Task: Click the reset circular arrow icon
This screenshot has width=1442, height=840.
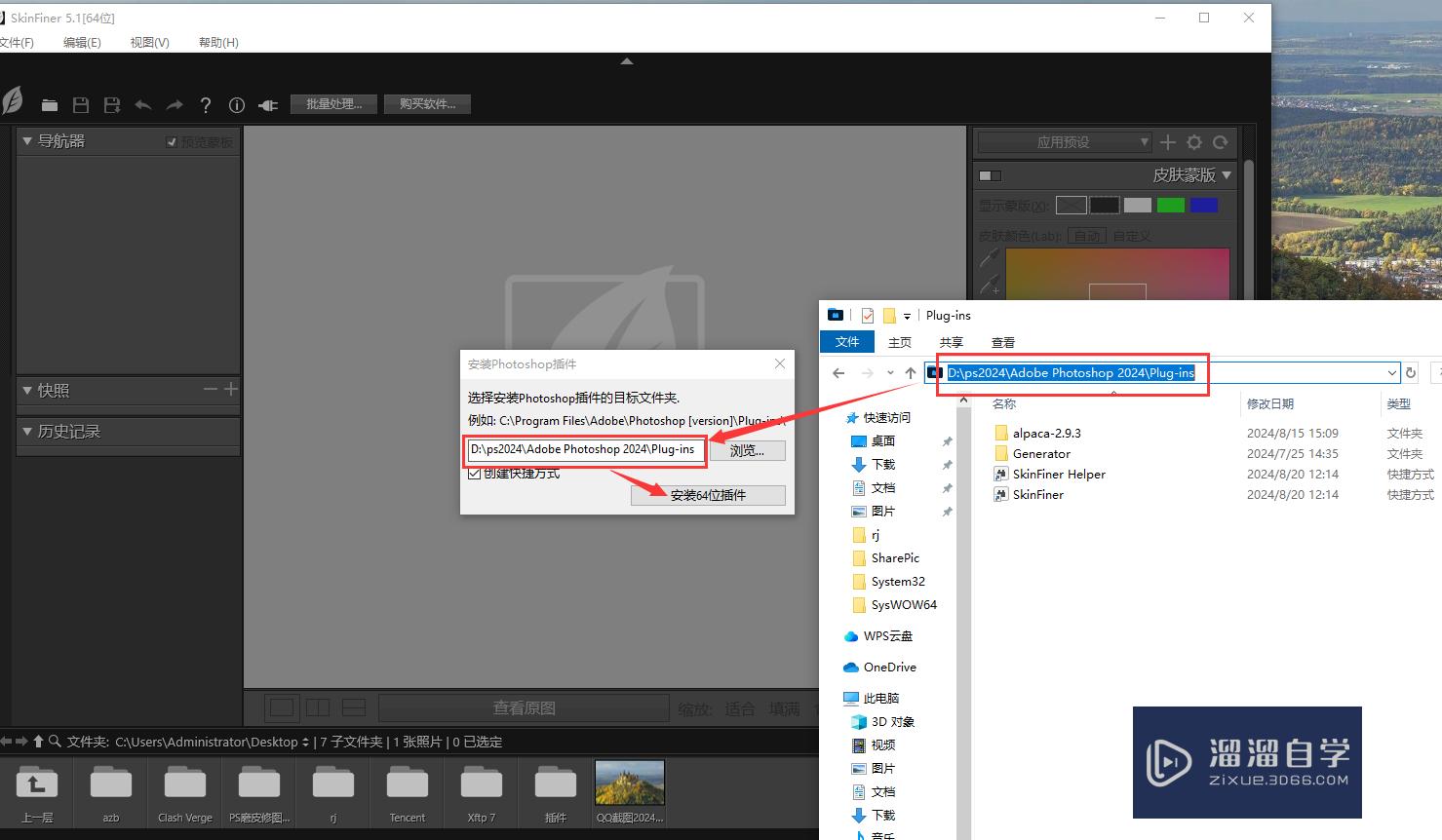Action: point(1220,142)
